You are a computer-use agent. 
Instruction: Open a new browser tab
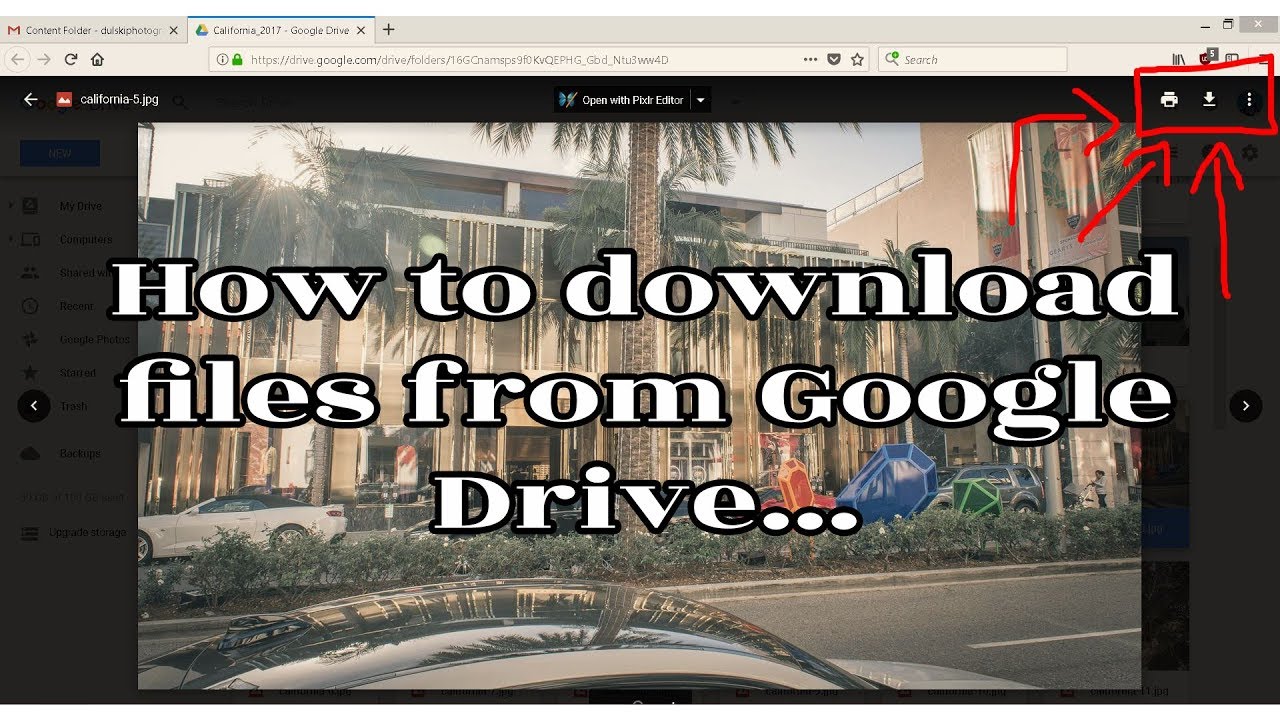[x=388, y=29]
